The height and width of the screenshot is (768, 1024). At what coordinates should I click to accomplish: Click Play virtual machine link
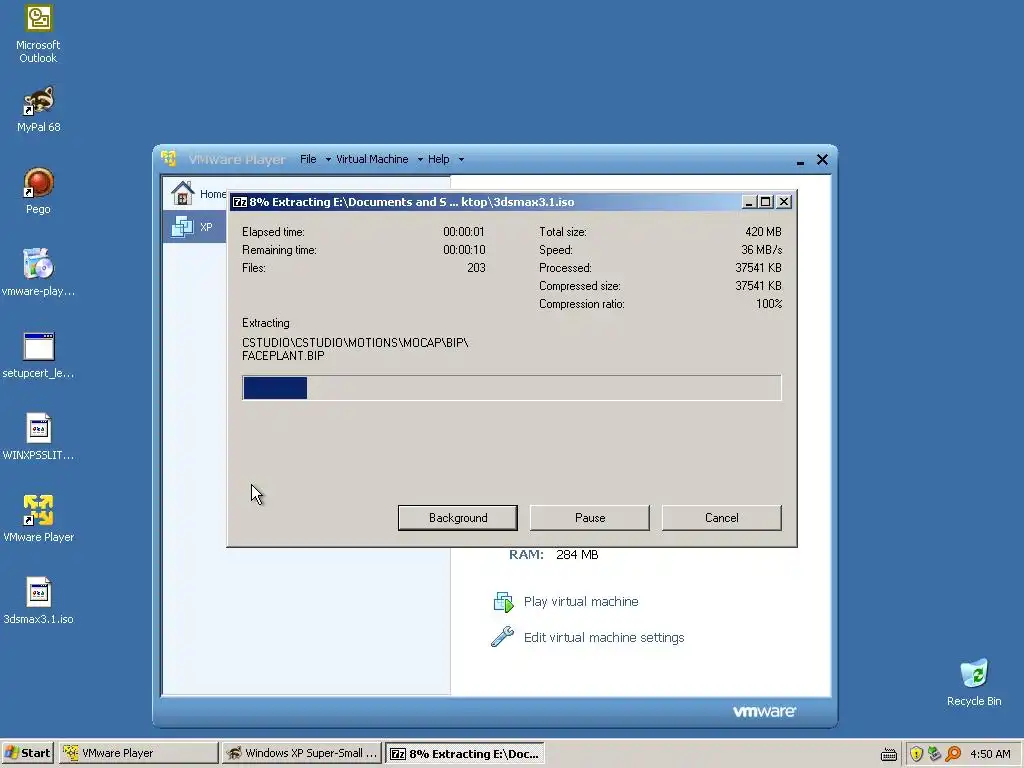click(581, 601)
